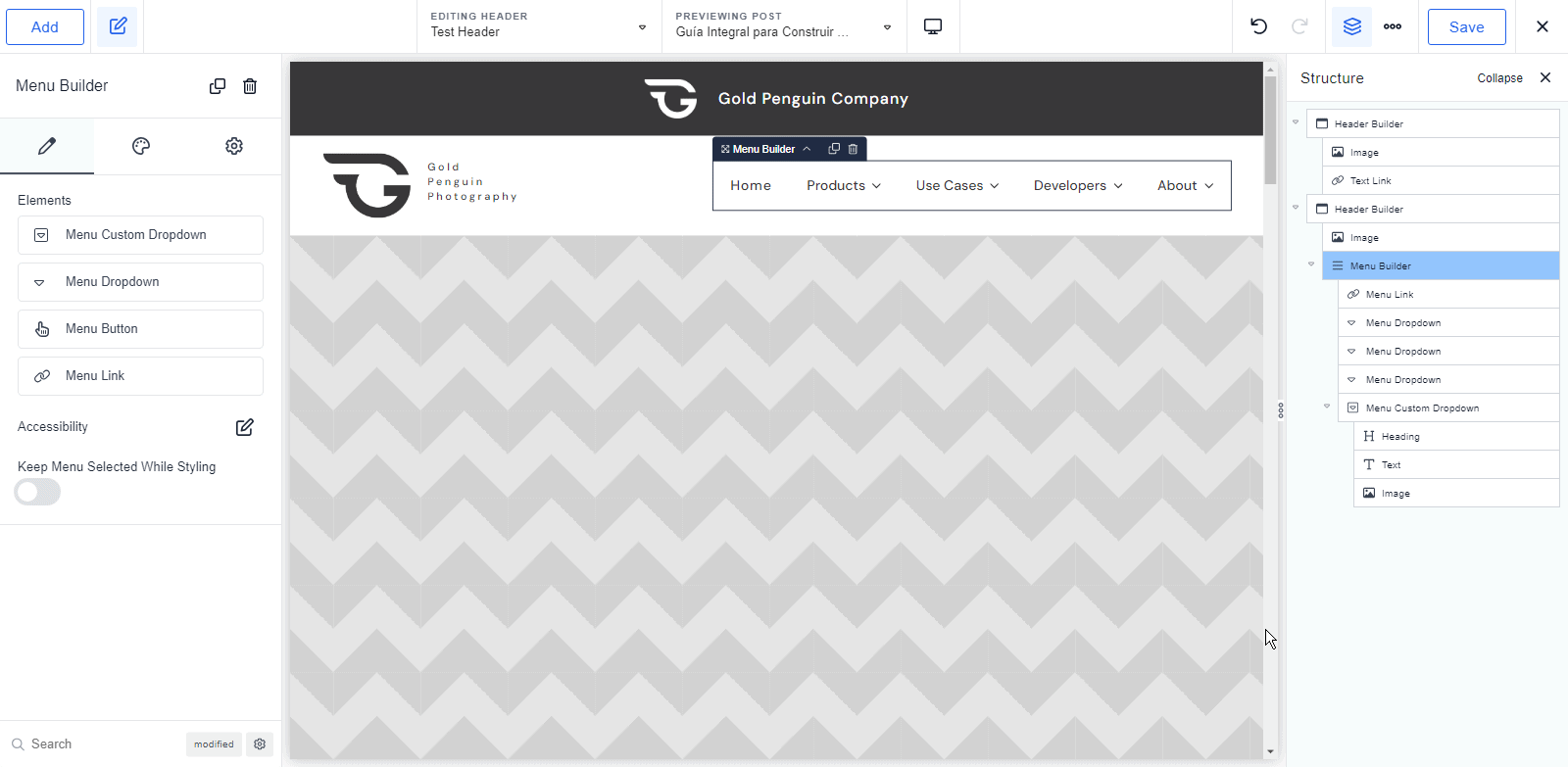
Task: Select the Text row below Heading
Action: pos(1456,465)
